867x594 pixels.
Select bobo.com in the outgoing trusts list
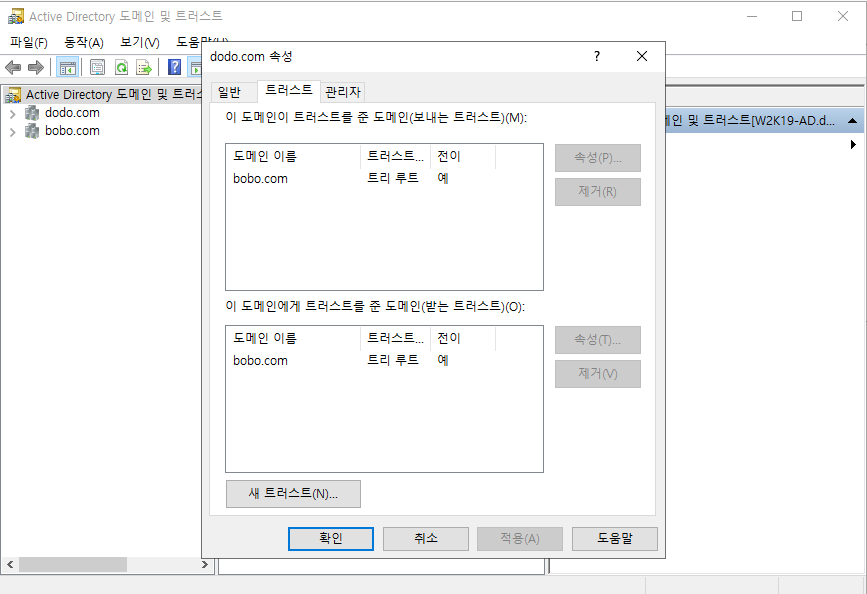(x=260, y=179)
